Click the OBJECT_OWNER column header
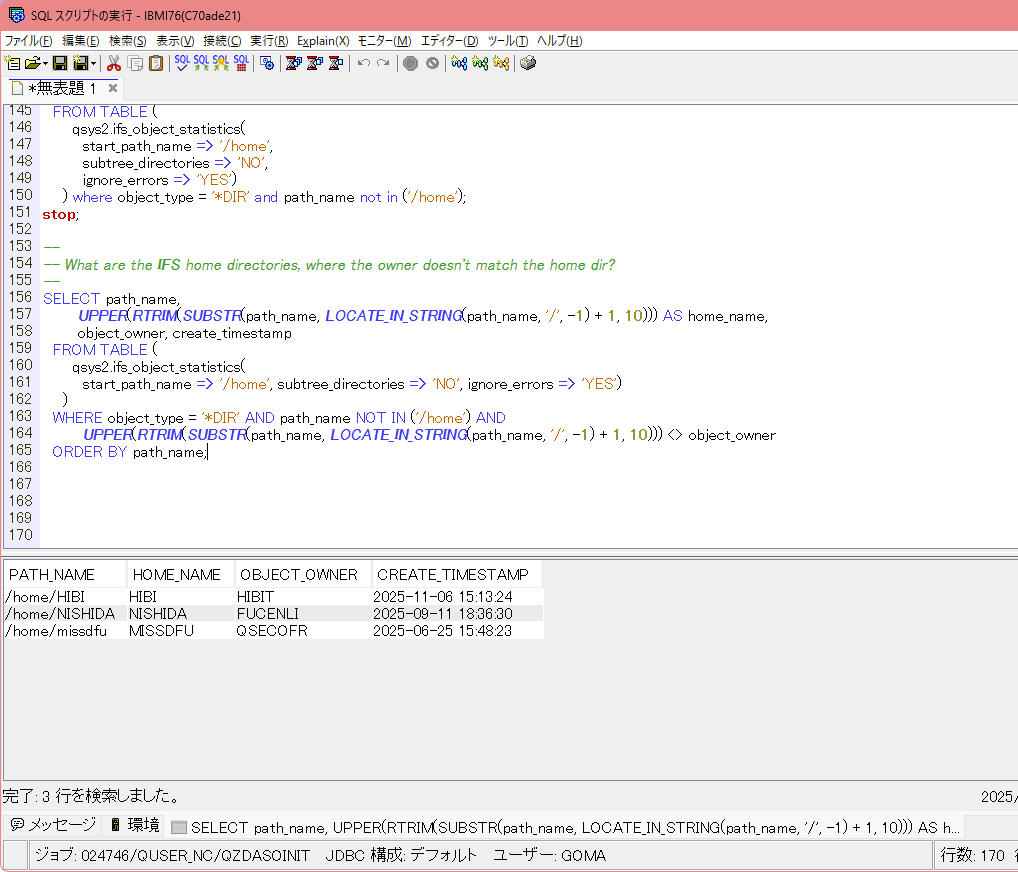This screenshot has width=1018, height=872. pos(303,575)
